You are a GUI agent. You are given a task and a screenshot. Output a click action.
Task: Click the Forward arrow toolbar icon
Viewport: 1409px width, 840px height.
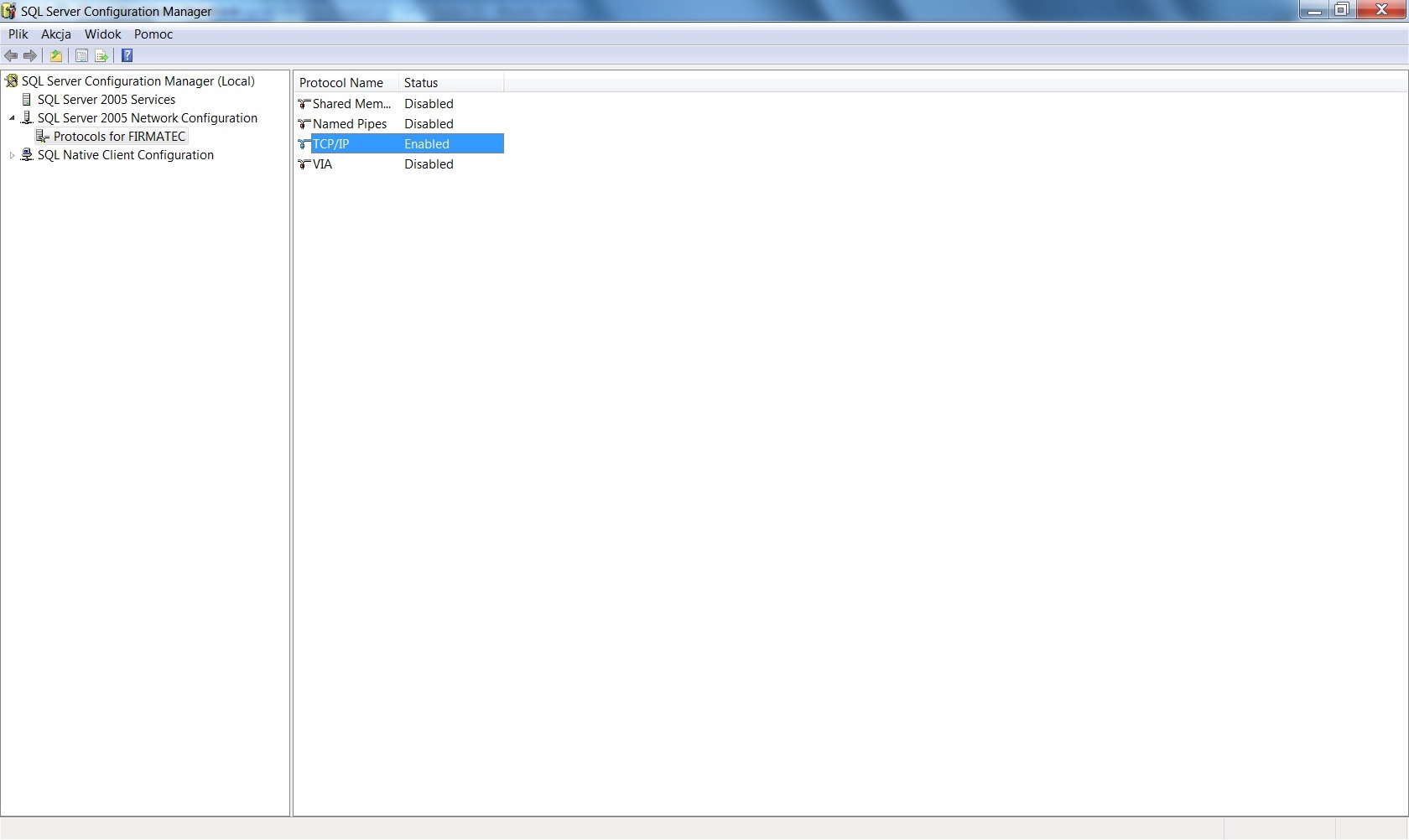[x=30, y=55]
